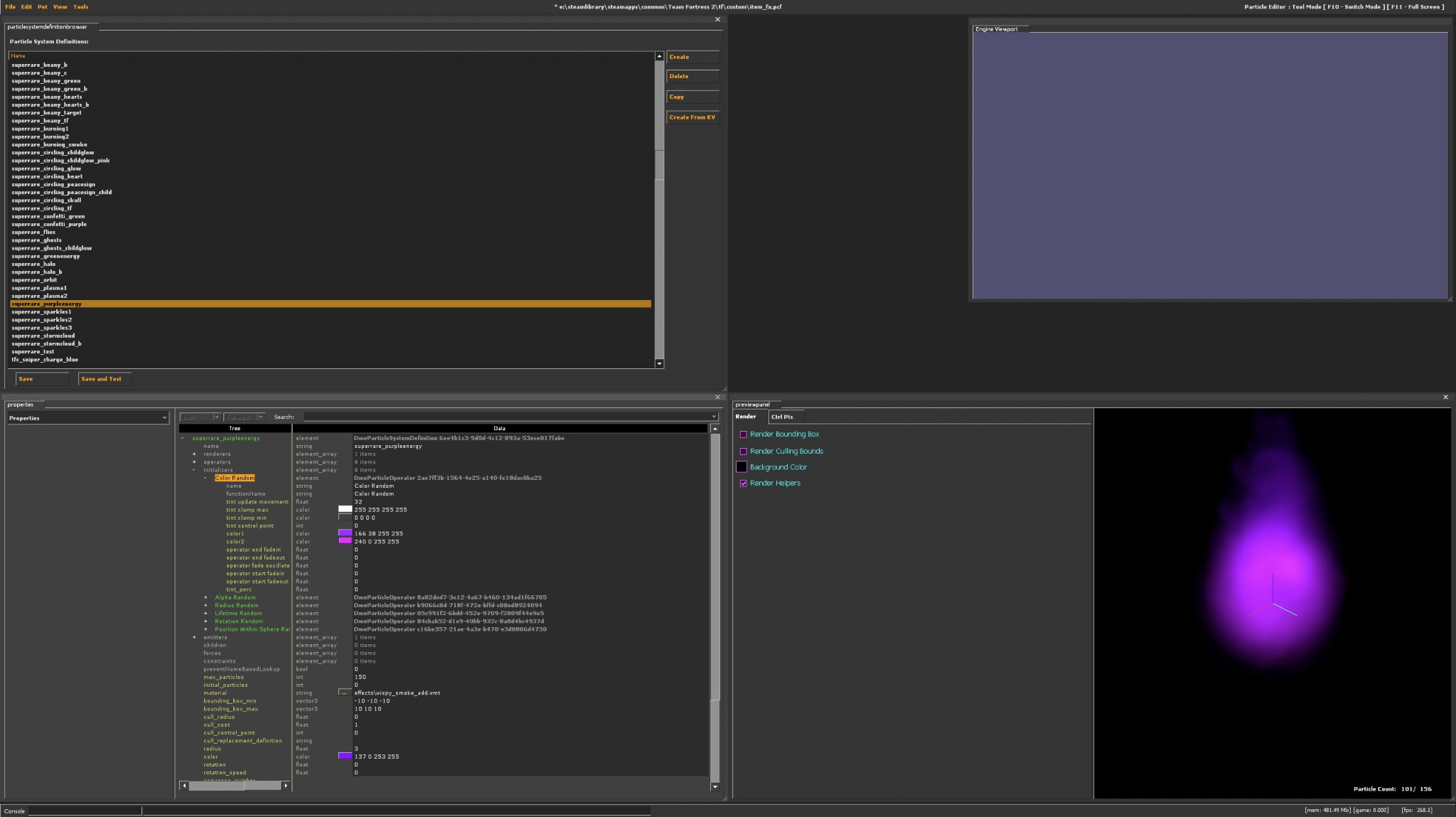This screenshot has height=817, width=1456.
Task: Expand the renderers tree node
Action: 194,454
